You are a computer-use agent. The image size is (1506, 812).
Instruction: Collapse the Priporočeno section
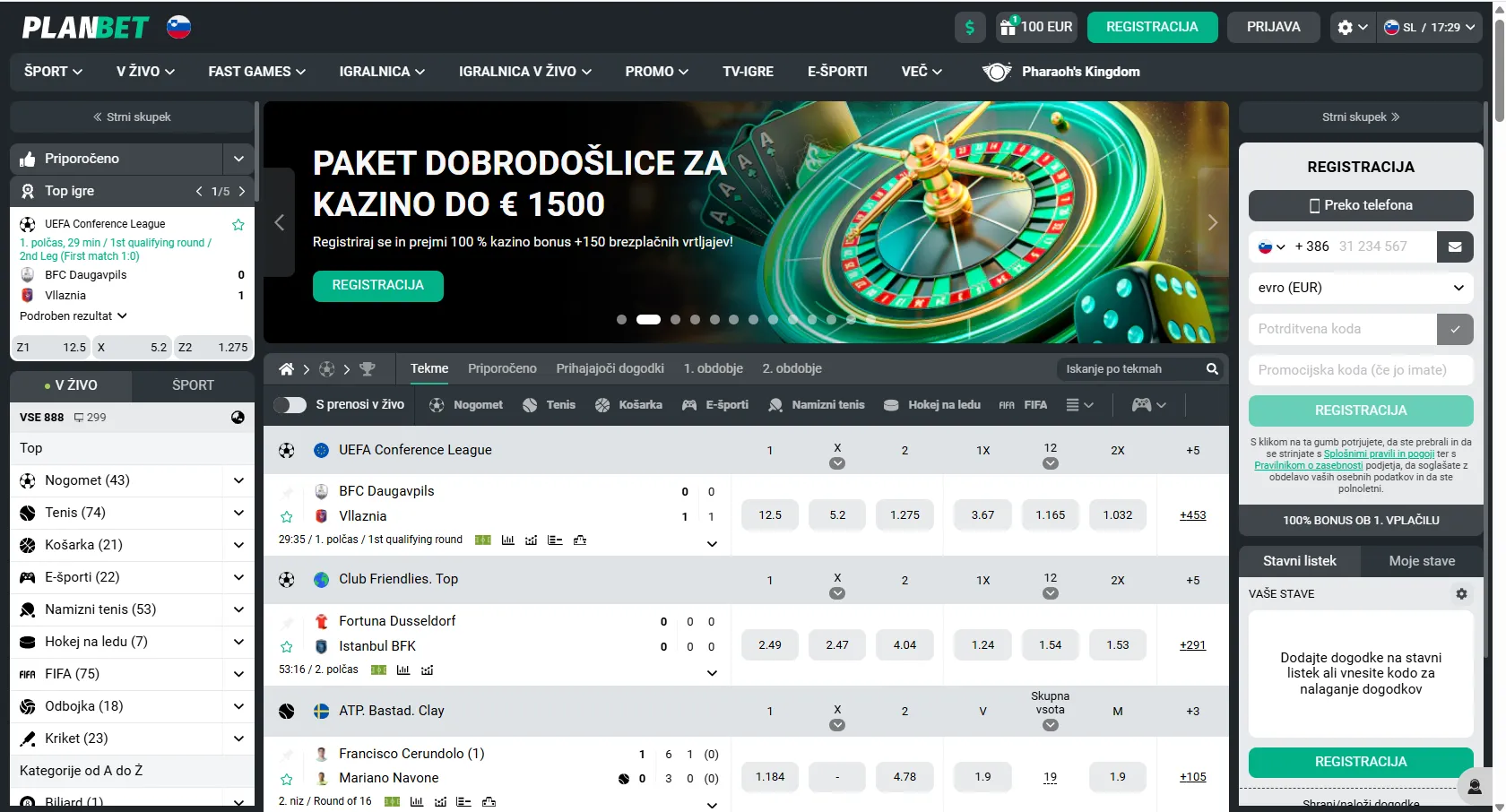point(238,159)
